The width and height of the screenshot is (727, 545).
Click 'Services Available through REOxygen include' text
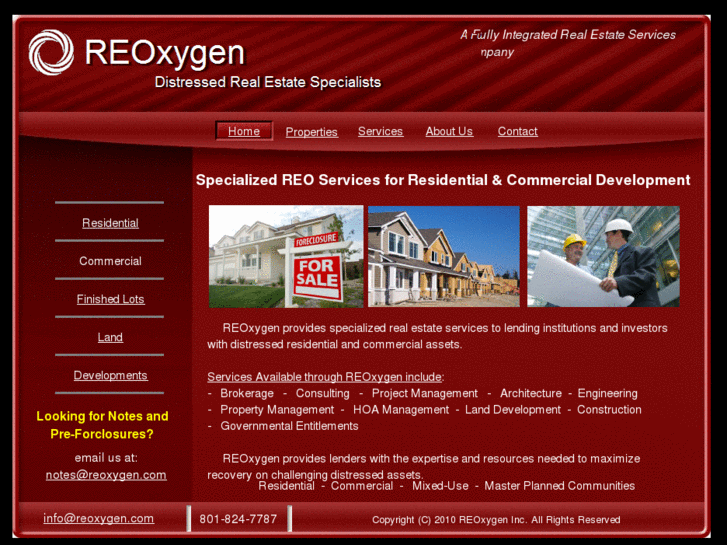(x=325, y=377)
